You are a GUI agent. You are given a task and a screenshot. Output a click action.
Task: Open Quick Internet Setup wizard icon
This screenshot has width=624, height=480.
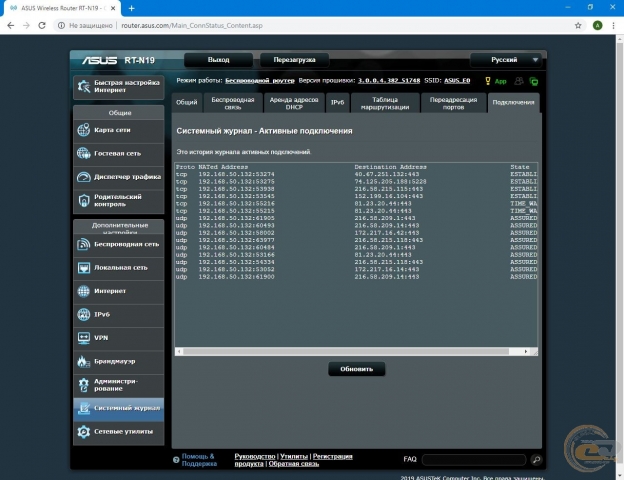(84, 86)
